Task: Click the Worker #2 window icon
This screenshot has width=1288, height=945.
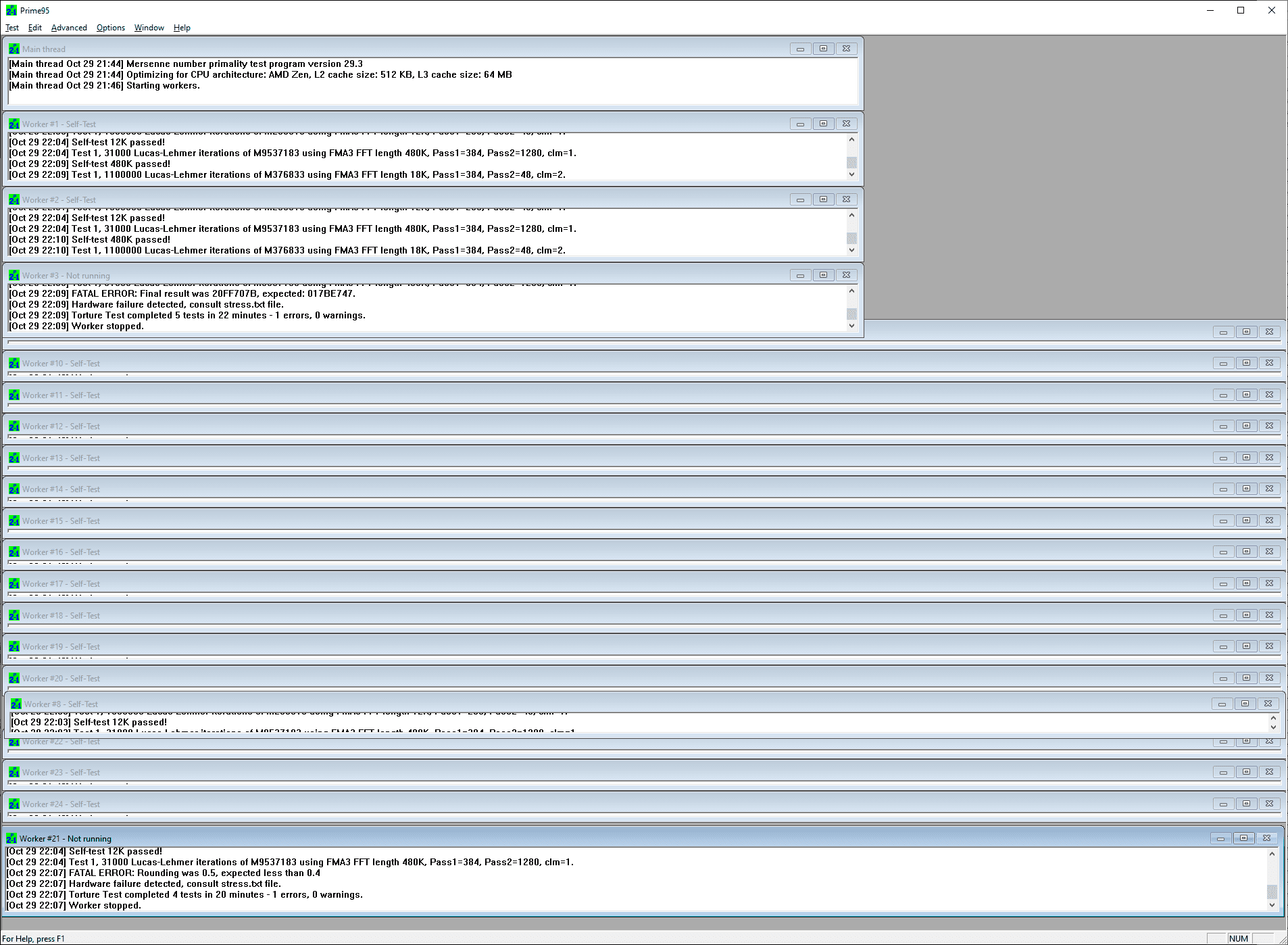Action: 14,199
